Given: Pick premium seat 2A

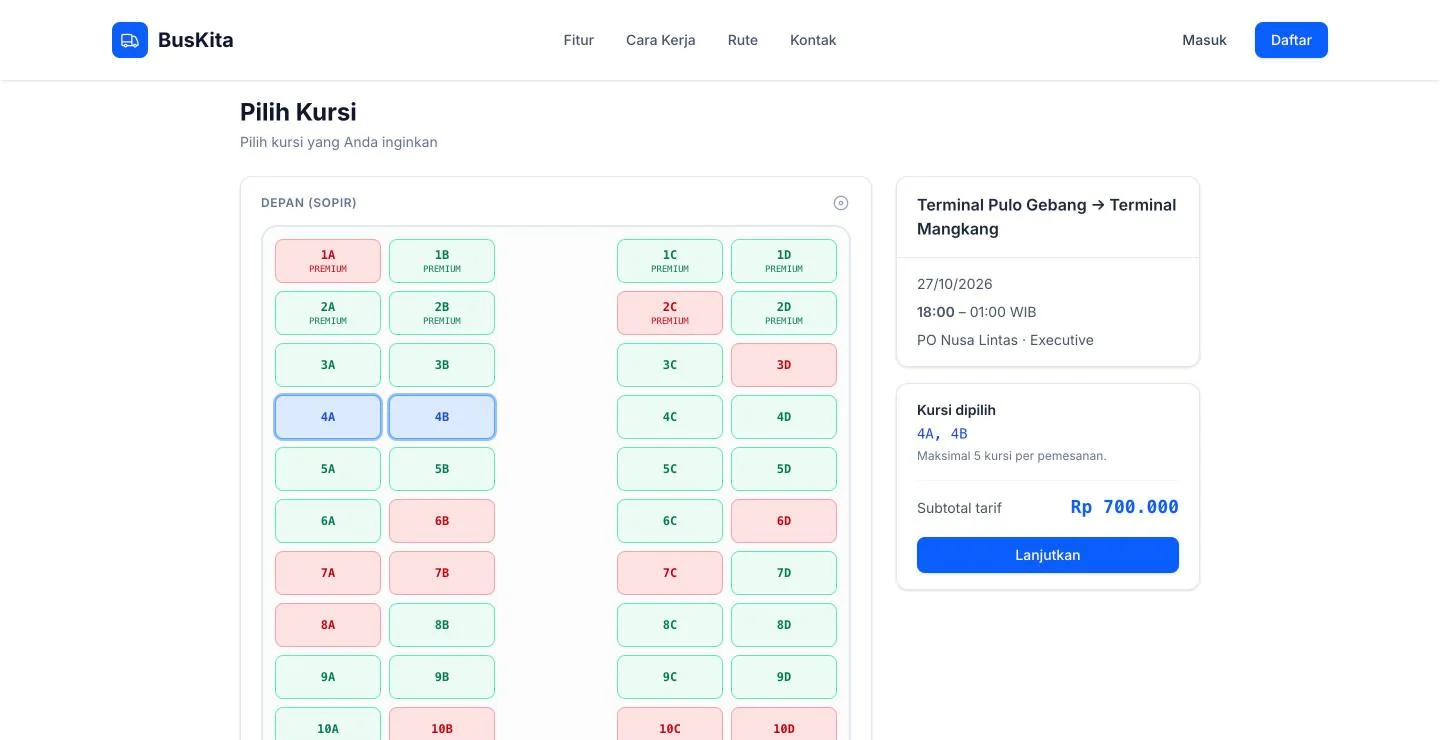Looking at the screenshot, I should coord(328,313).
